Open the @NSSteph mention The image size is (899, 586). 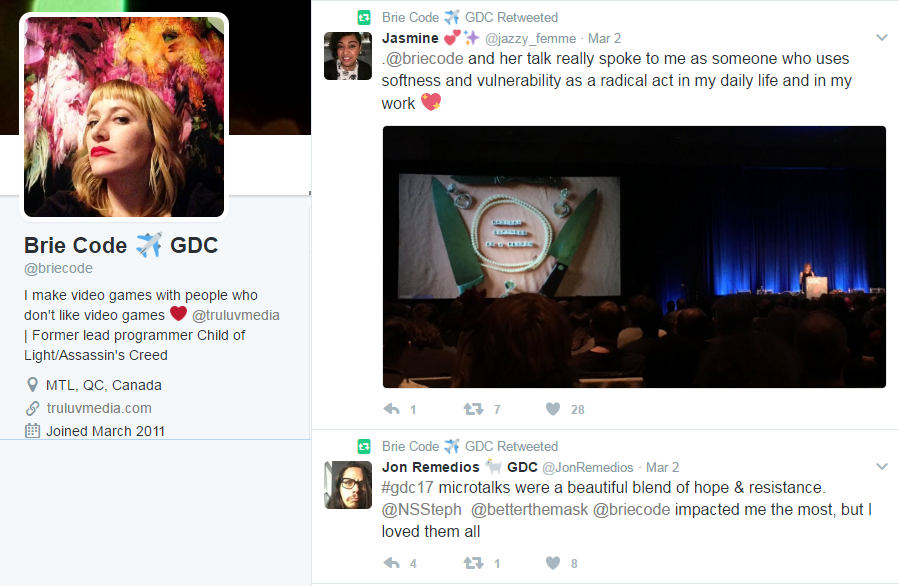tap(421, 509)
